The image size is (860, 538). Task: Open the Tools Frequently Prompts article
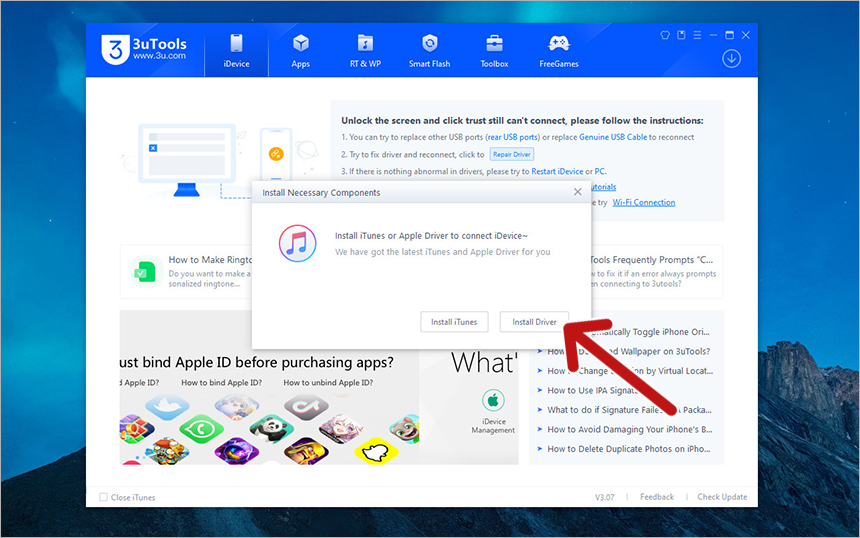click(652, 259)
